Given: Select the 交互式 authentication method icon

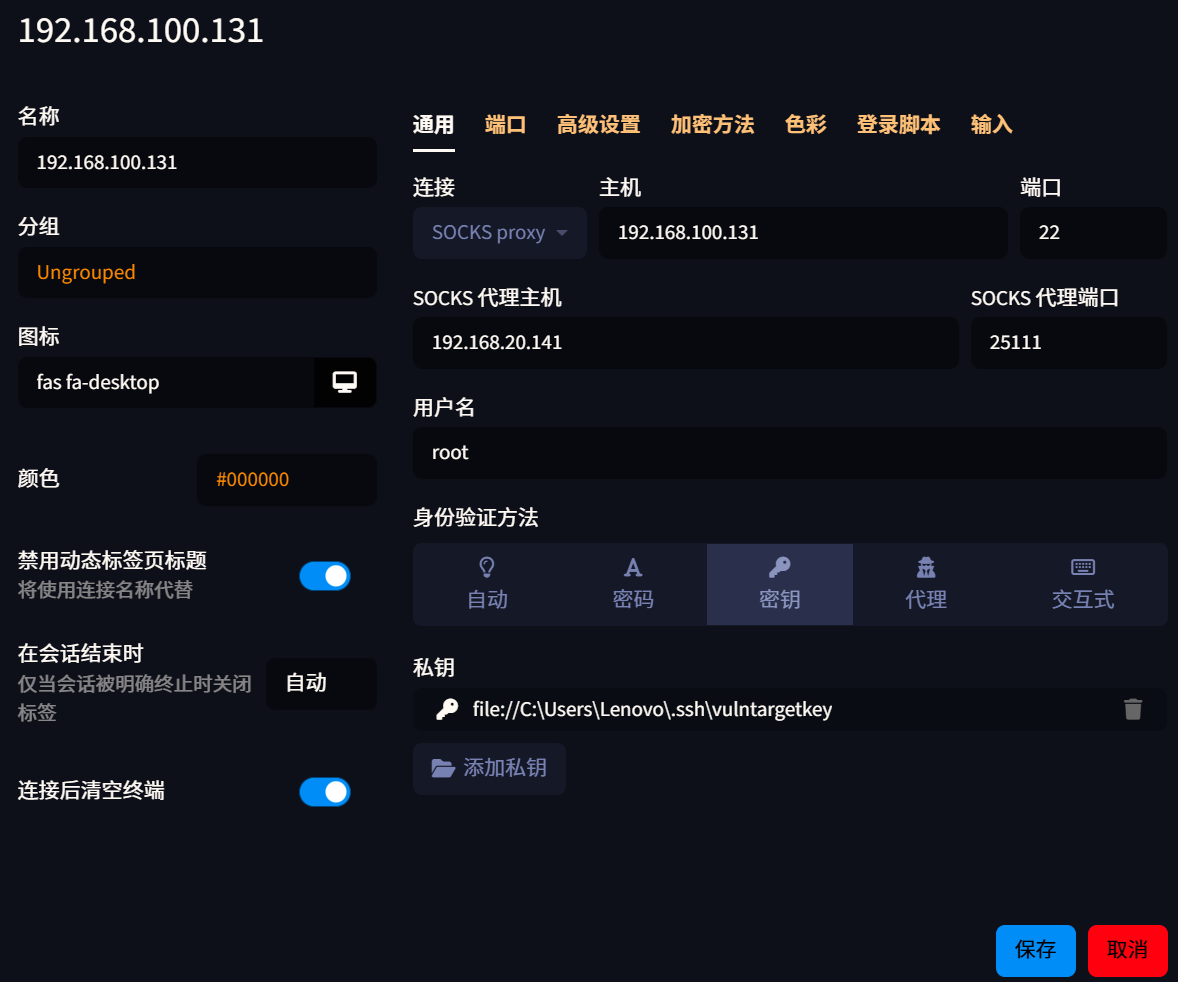Looking at the screenshot, I should tap(1082, 568).
